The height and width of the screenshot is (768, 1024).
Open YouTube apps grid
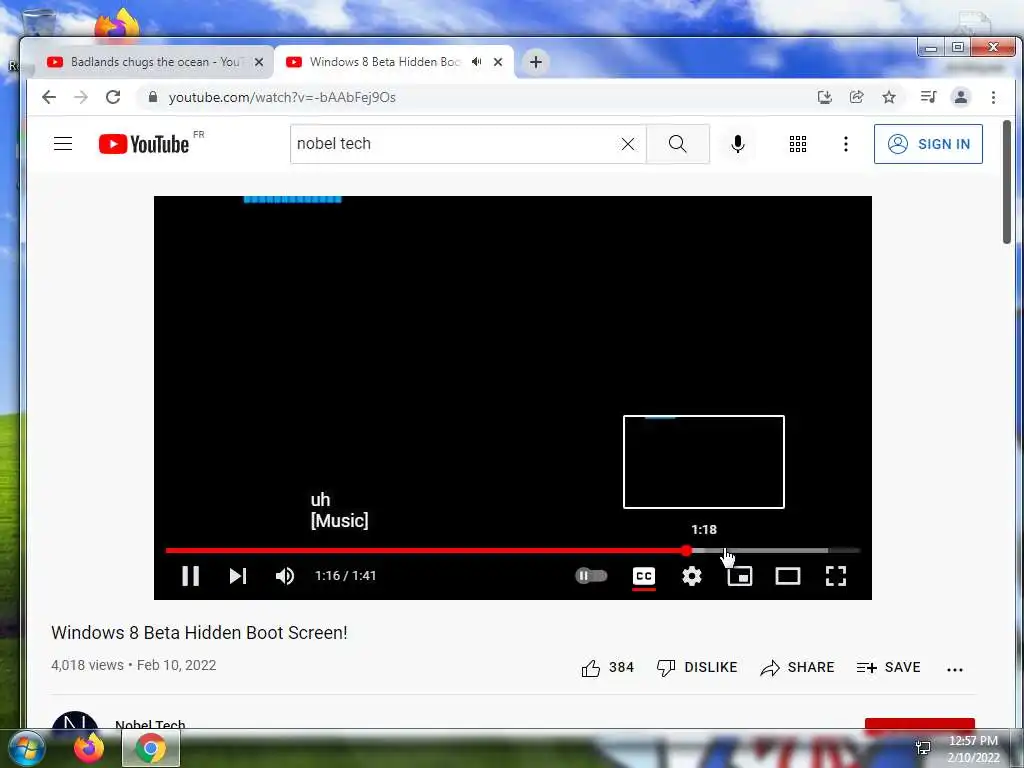click(798, 144)
